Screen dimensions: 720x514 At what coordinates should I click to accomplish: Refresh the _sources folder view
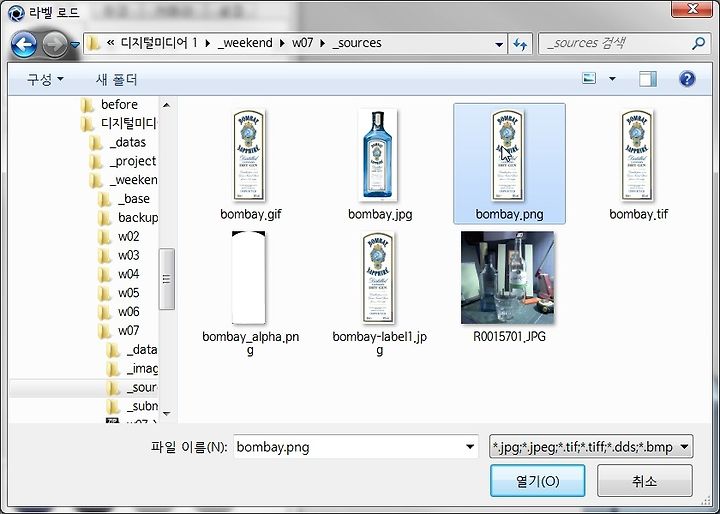pyautogui.click(x=520, y=44)
